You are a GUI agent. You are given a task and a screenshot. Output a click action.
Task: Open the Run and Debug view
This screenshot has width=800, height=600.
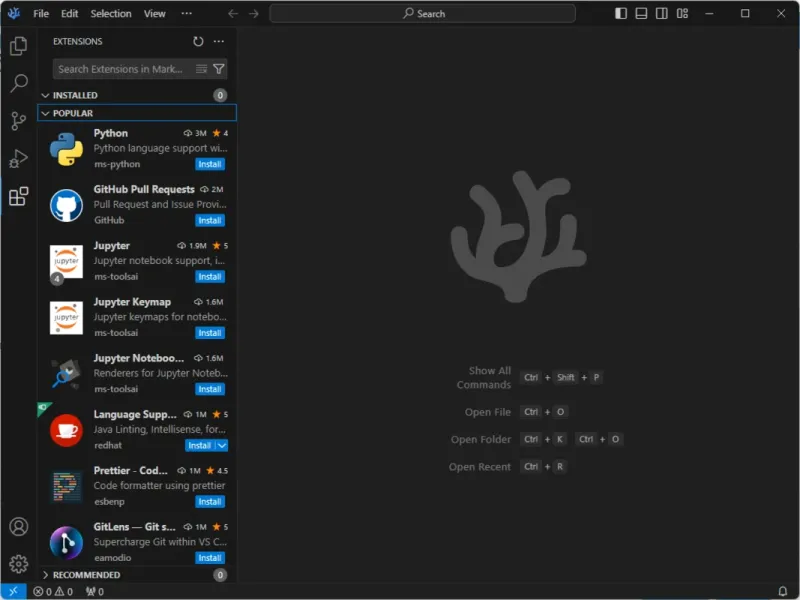[18, 159]
